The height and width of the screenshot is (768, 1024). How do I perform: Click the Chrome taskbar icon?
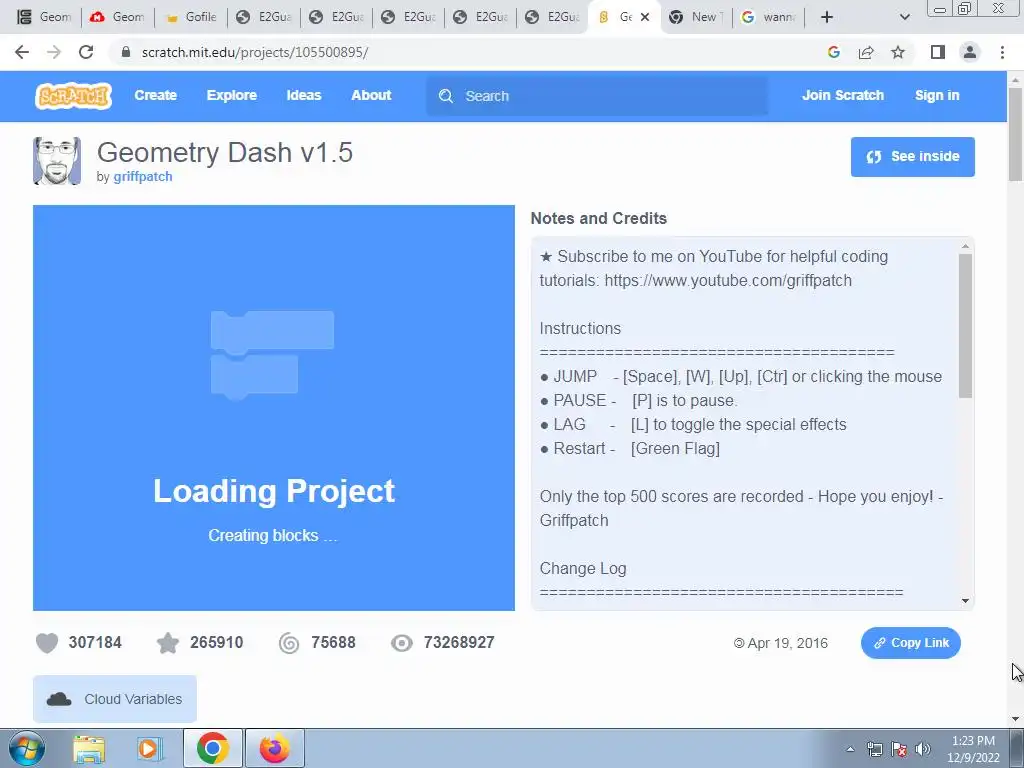click(212, 748)
